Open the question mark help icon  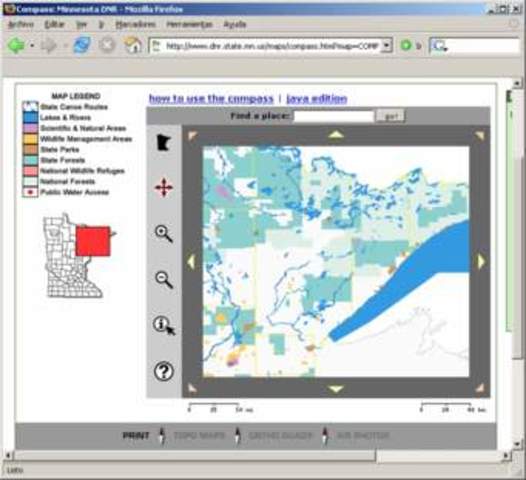tap(164, 371)
